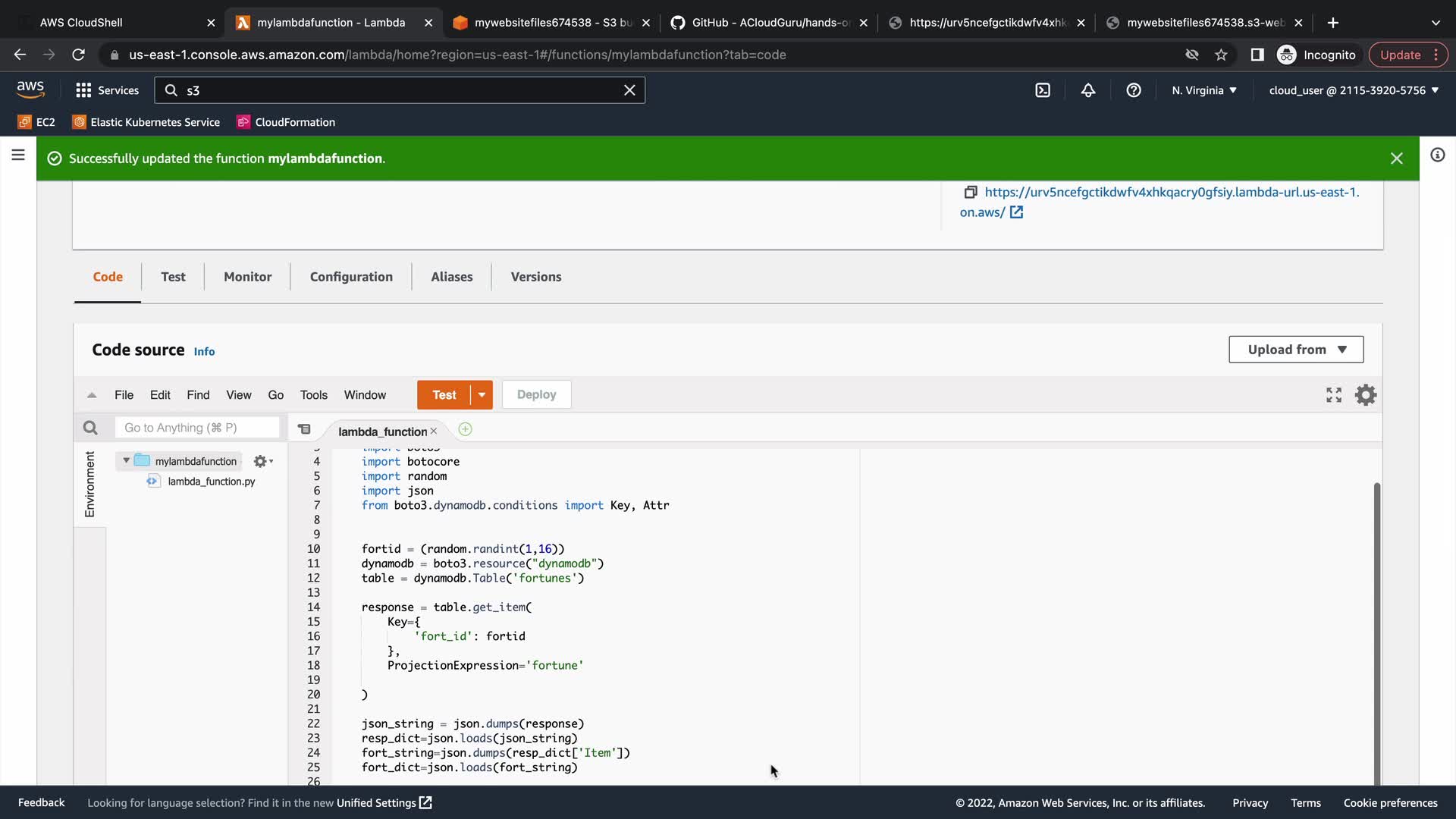Open the Test button dropdown arrow

click(482, 395)
